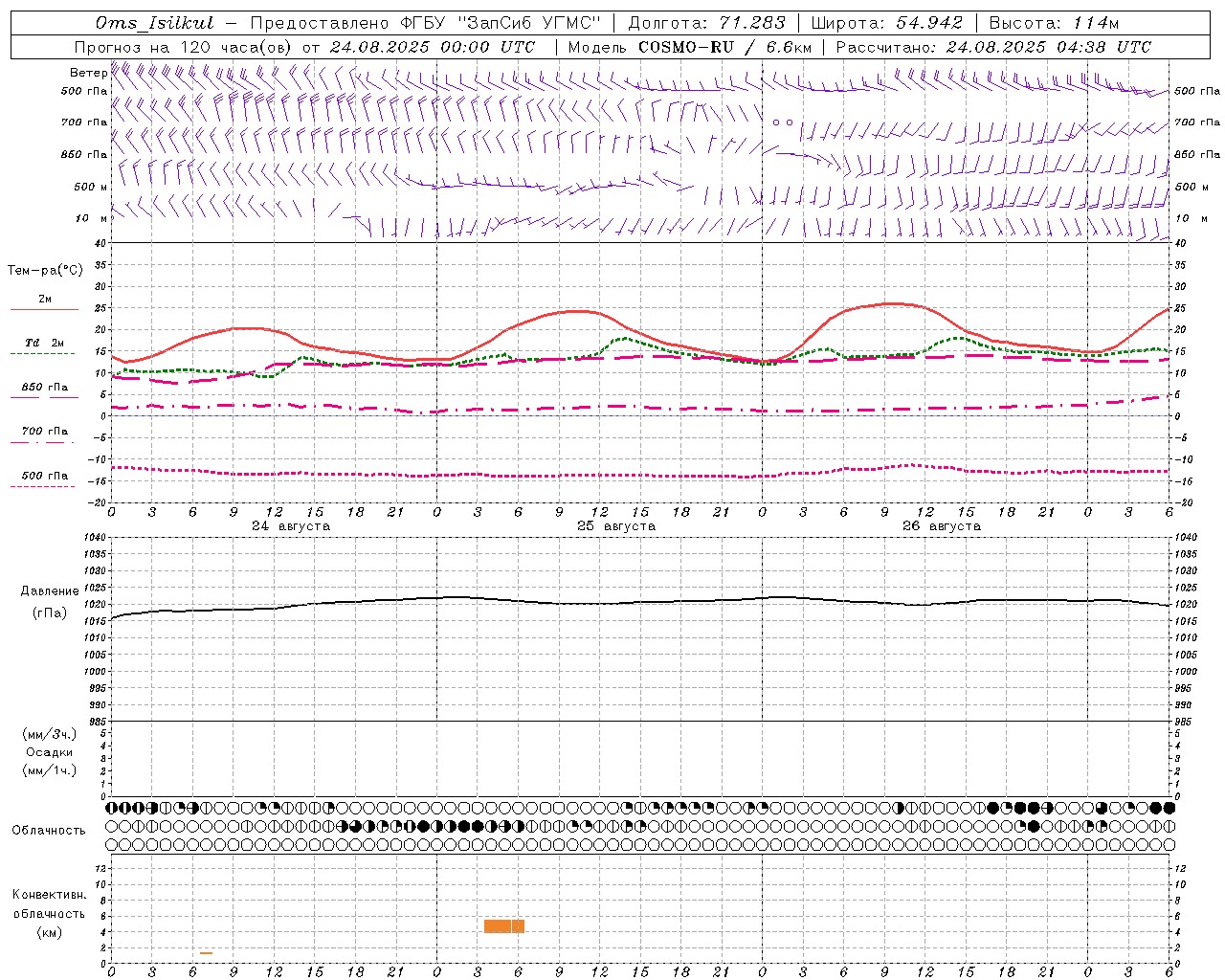The height and width of the screenshot is (980, 1225).
Task: Click the (мм/1ч.) precipitation unit label
Action: (50, 770)
